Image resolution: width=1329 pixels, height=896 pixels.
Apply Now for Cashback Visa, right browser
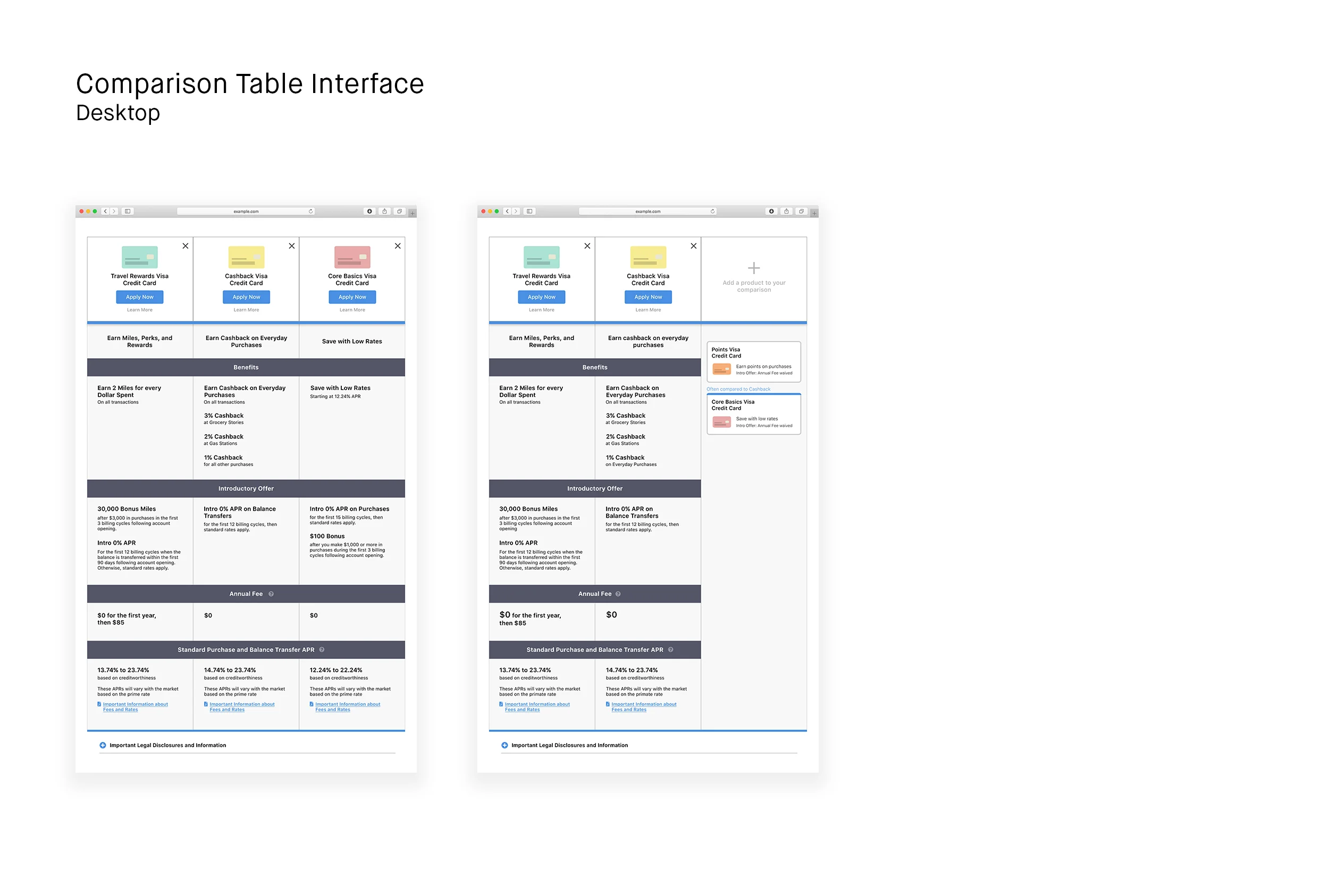coord(648,297)
